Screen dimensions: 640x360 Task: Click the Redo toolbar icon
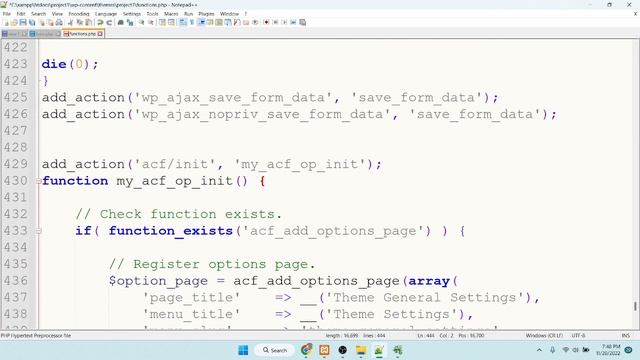pos(109,22)
